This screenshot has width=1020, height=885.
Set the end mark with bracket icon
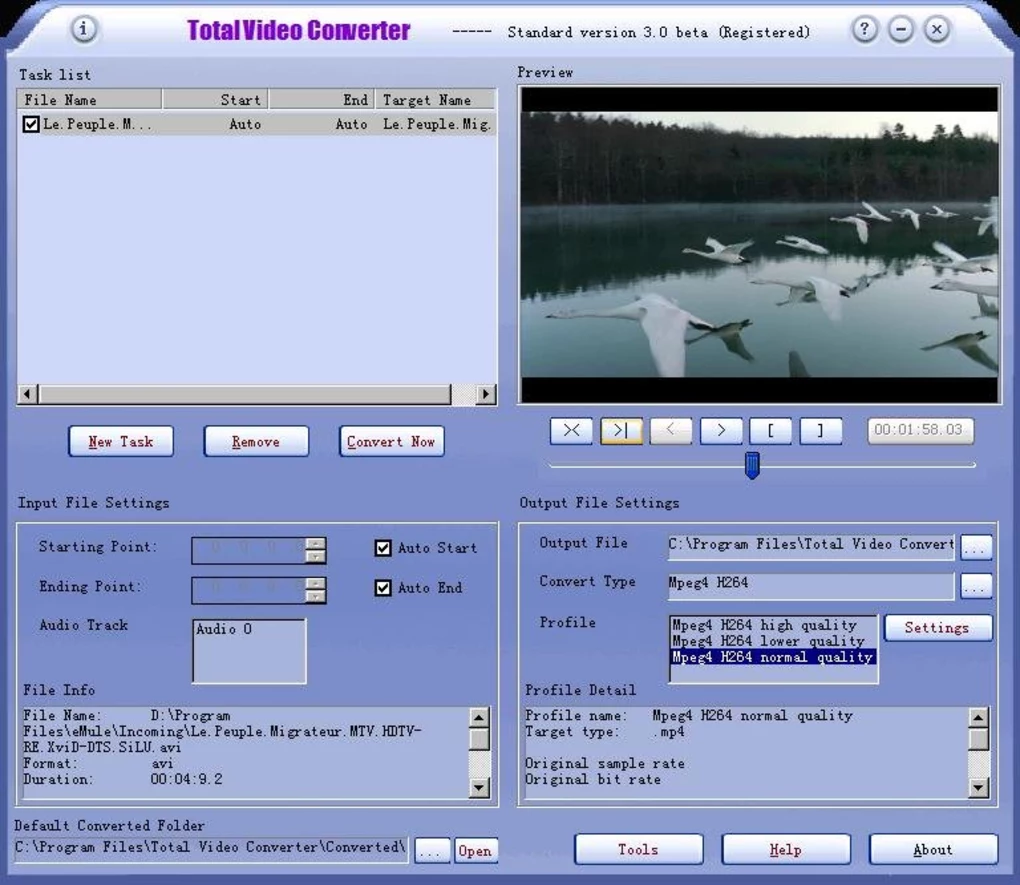(821, 430)
